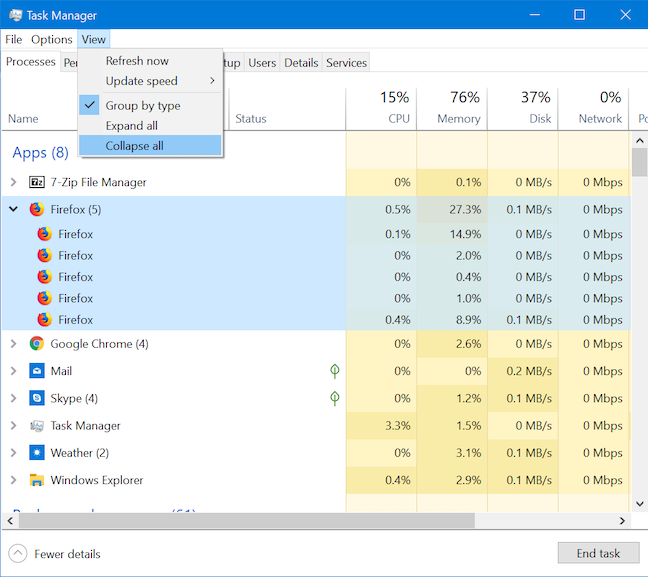Click the Apps (8) group heading

[40, 153]
